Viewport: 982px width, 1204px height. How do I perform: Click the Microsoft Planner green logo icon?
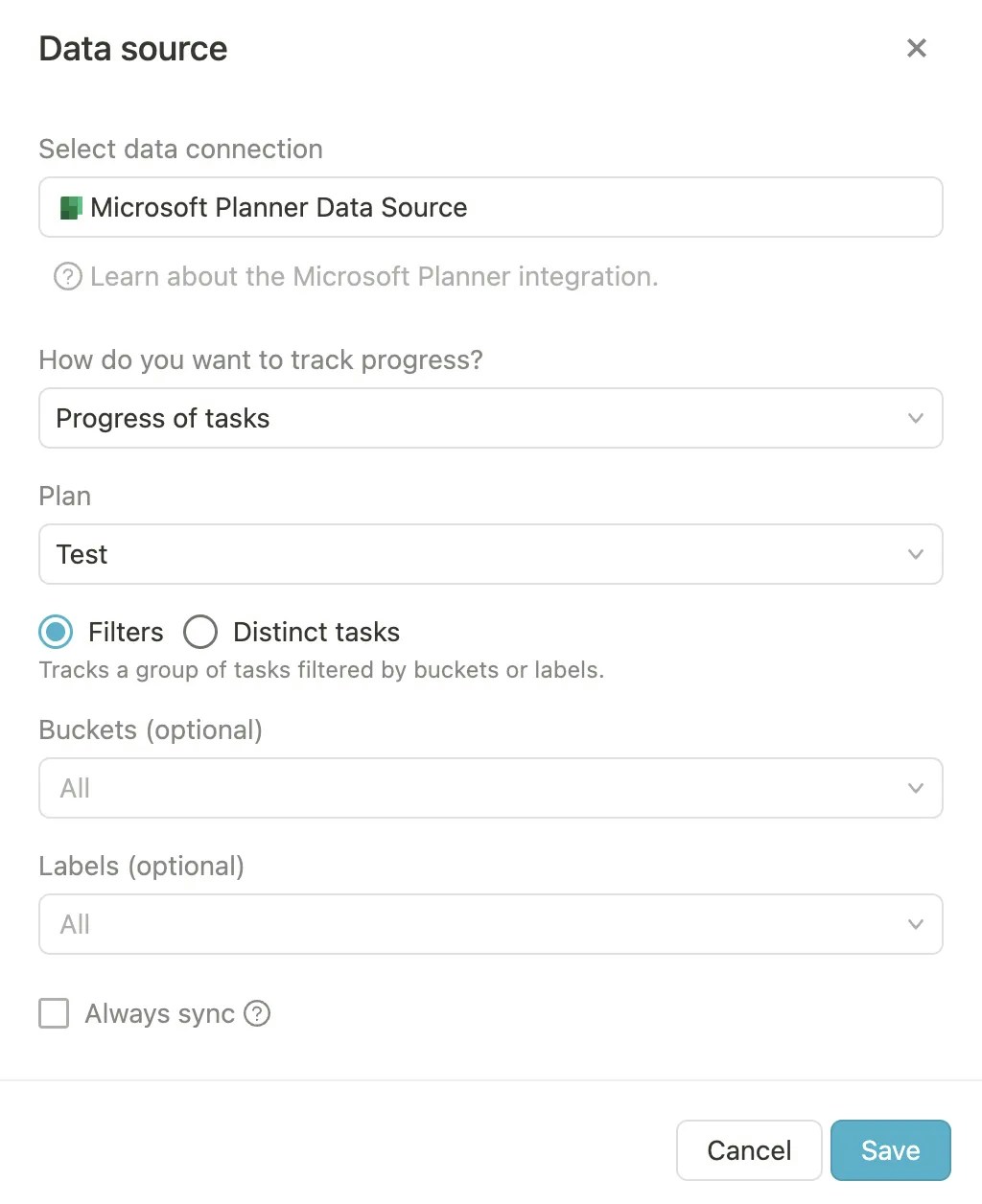click(71, 207)
